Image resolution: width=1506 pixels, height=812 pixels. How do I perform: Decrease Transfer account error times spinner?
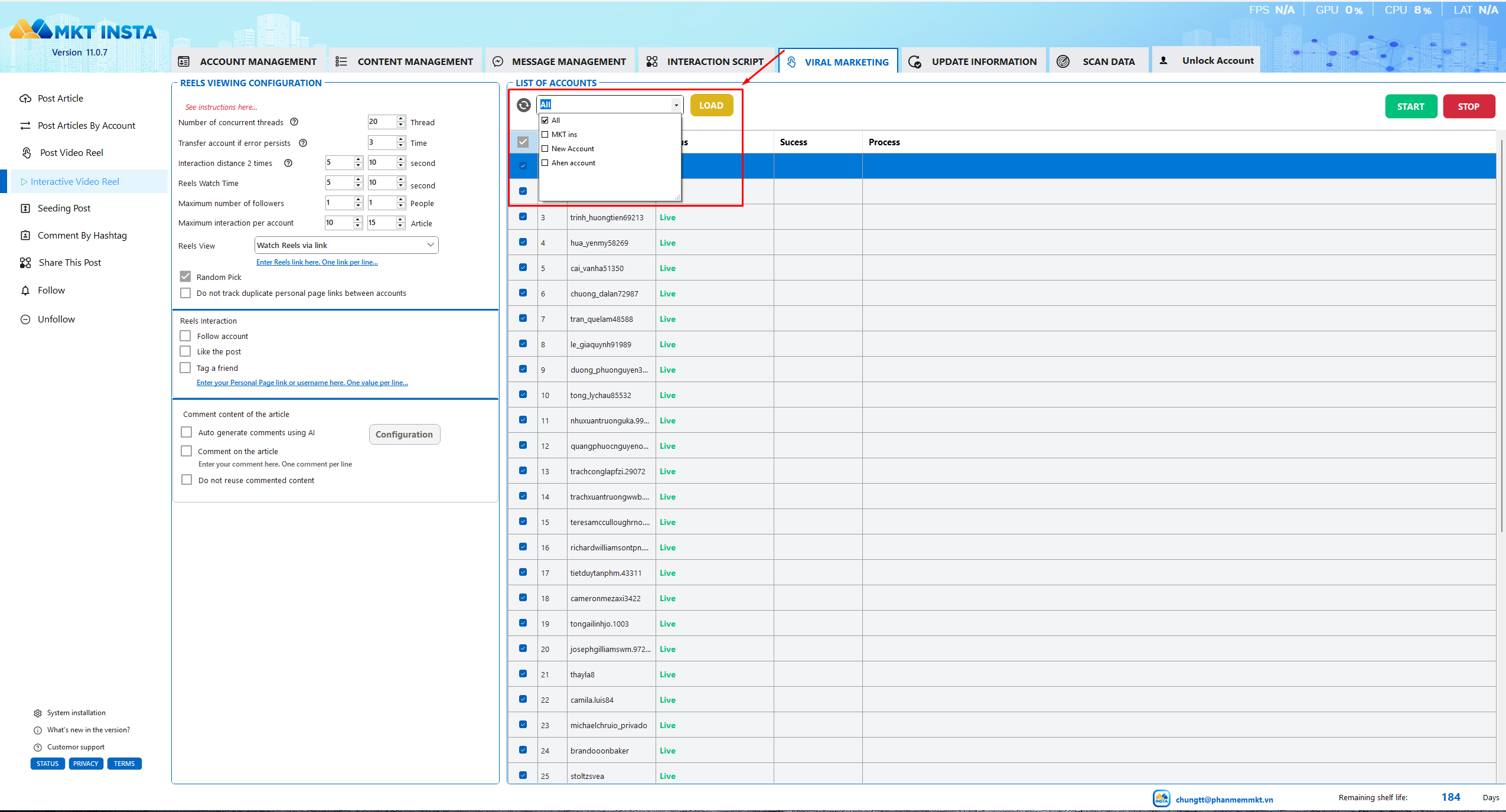coord(401,146)
